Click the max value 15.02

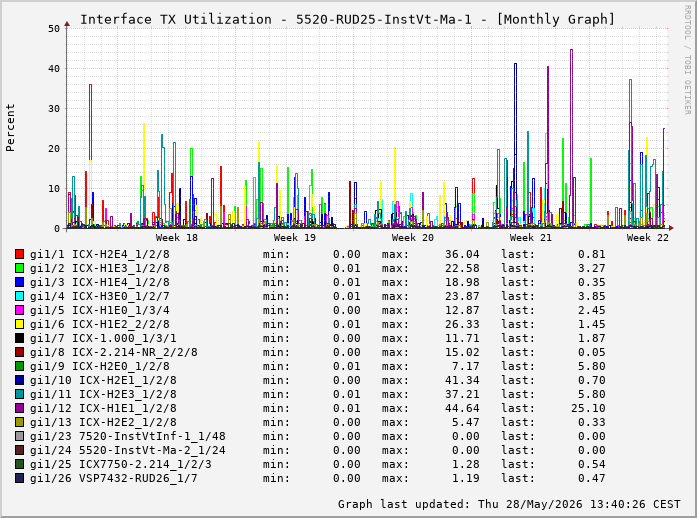(462, 352)
